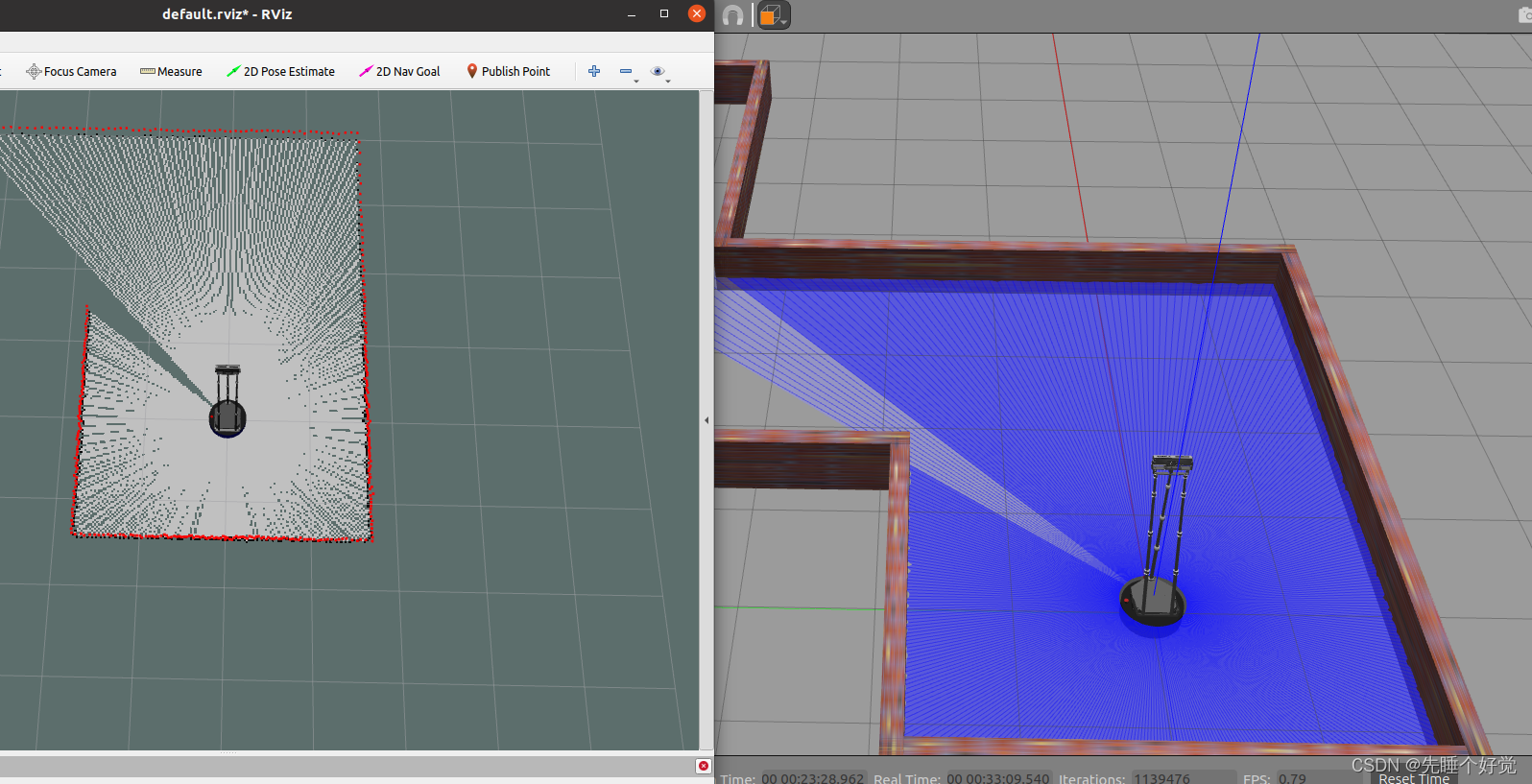Click the red X icon at RViz's bottom-right
Screen dimensions: 1532x784
704,766
